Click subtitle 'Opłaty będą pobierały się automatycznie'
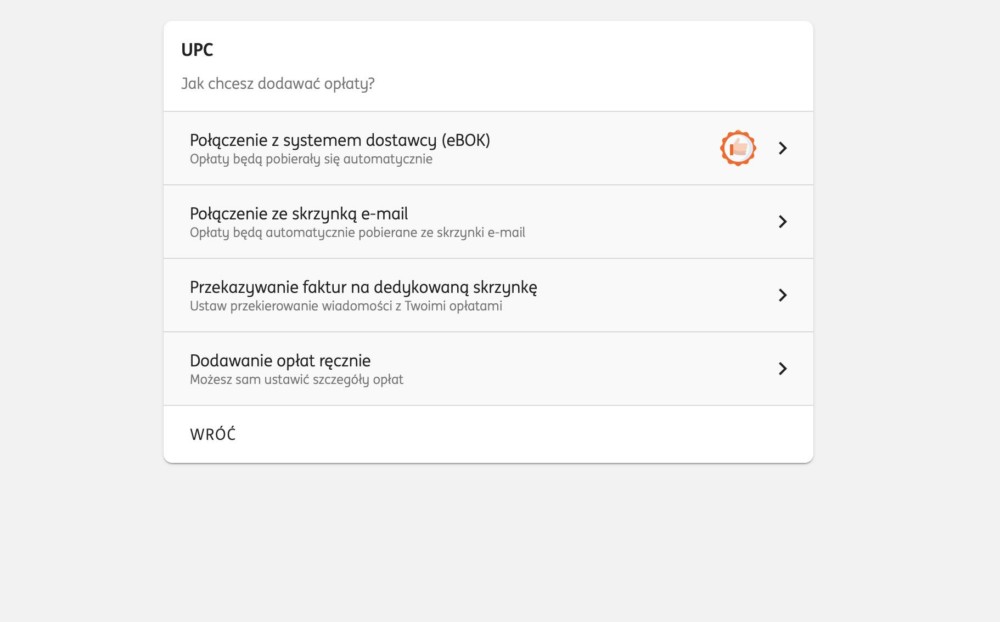 [311, 159]
